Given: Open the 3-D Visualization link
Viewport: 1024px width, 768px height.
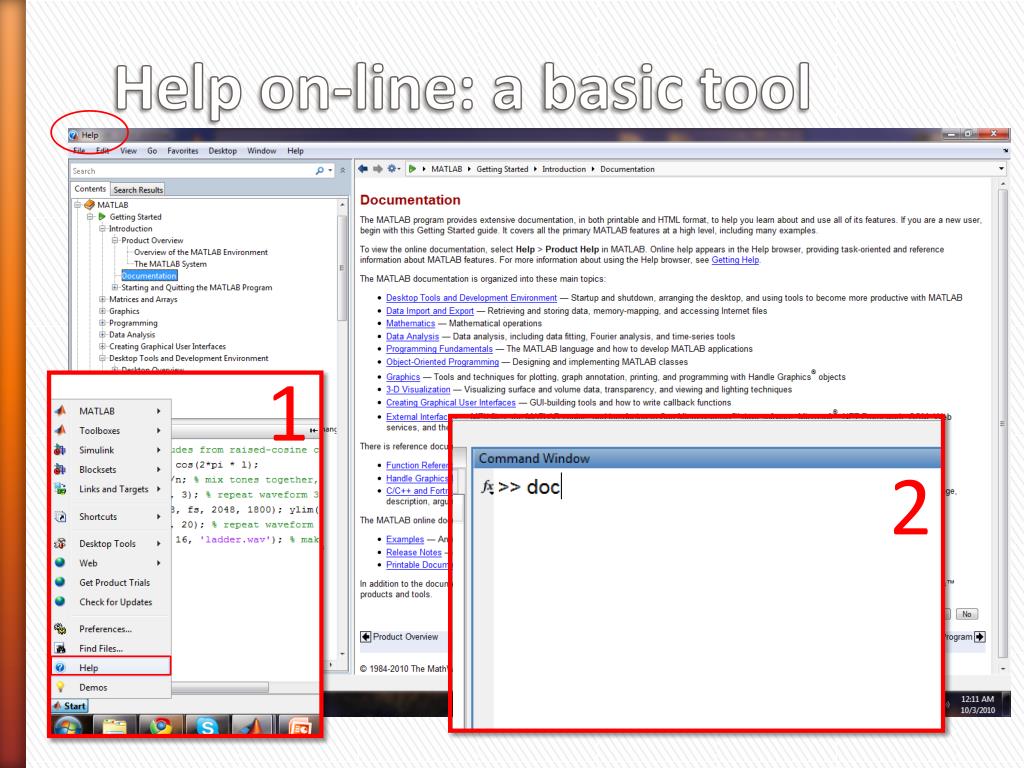Looking at the screenshot, I should [418, 389].
